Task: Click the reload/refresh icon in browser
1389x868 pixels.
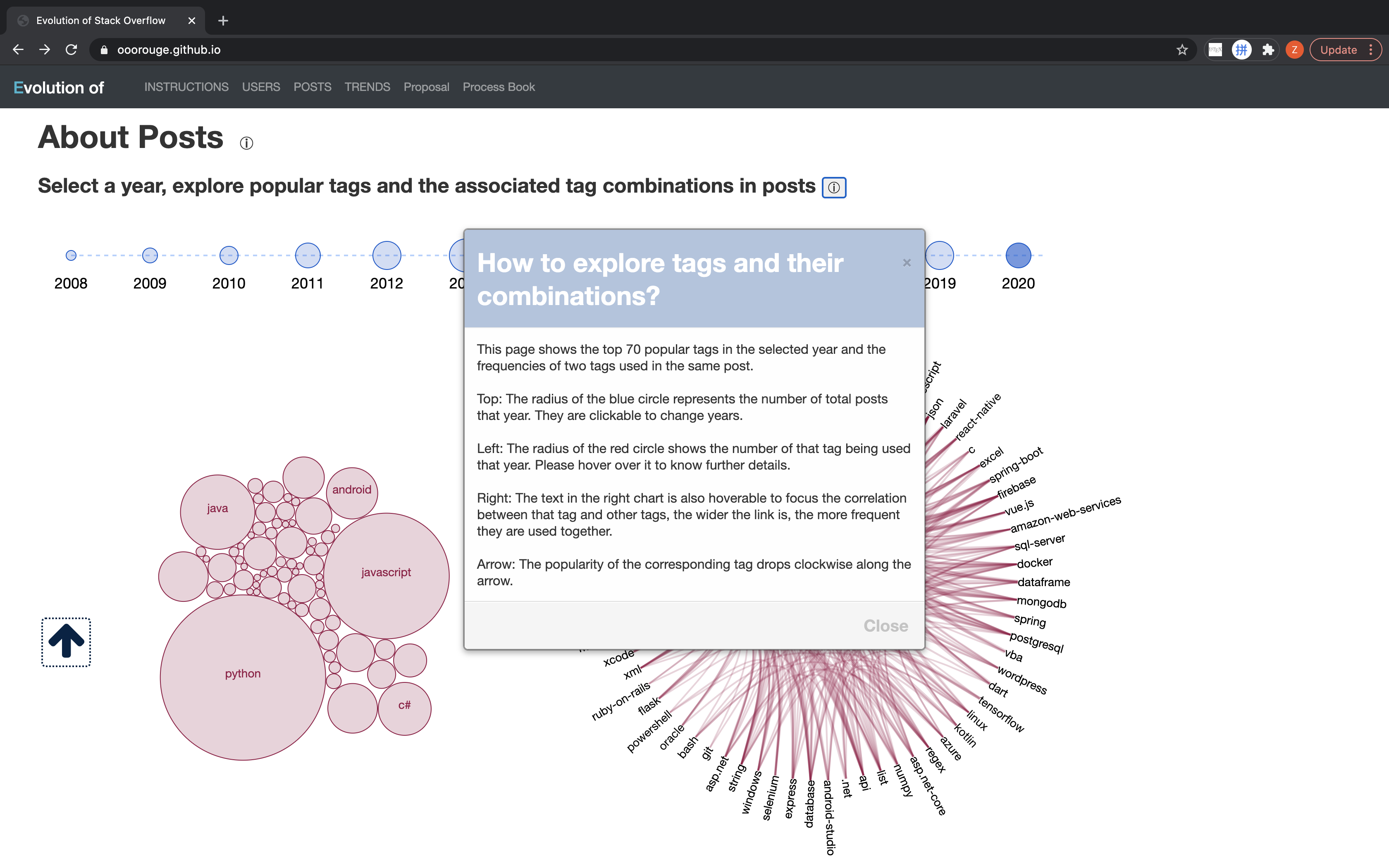Action: click(71, 49)
